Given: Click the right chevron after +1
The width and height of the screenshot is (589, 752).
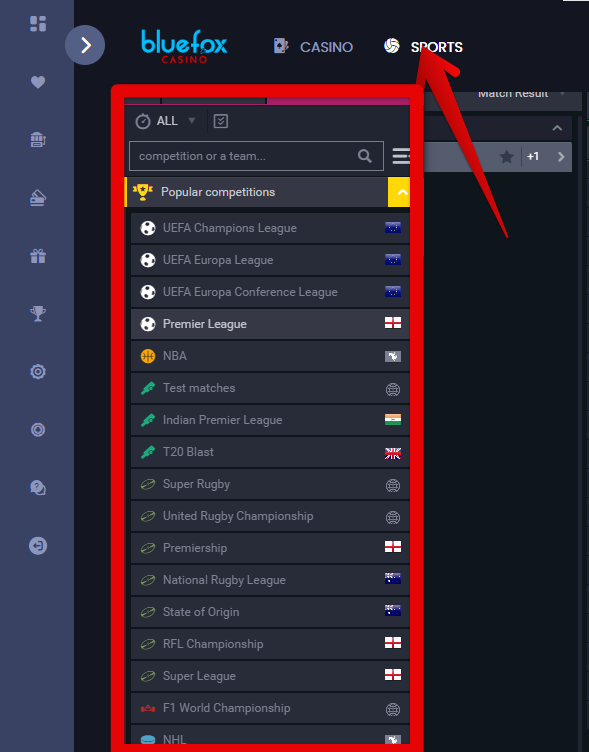Looking at the screenshot, I should (x=561, y=156).
